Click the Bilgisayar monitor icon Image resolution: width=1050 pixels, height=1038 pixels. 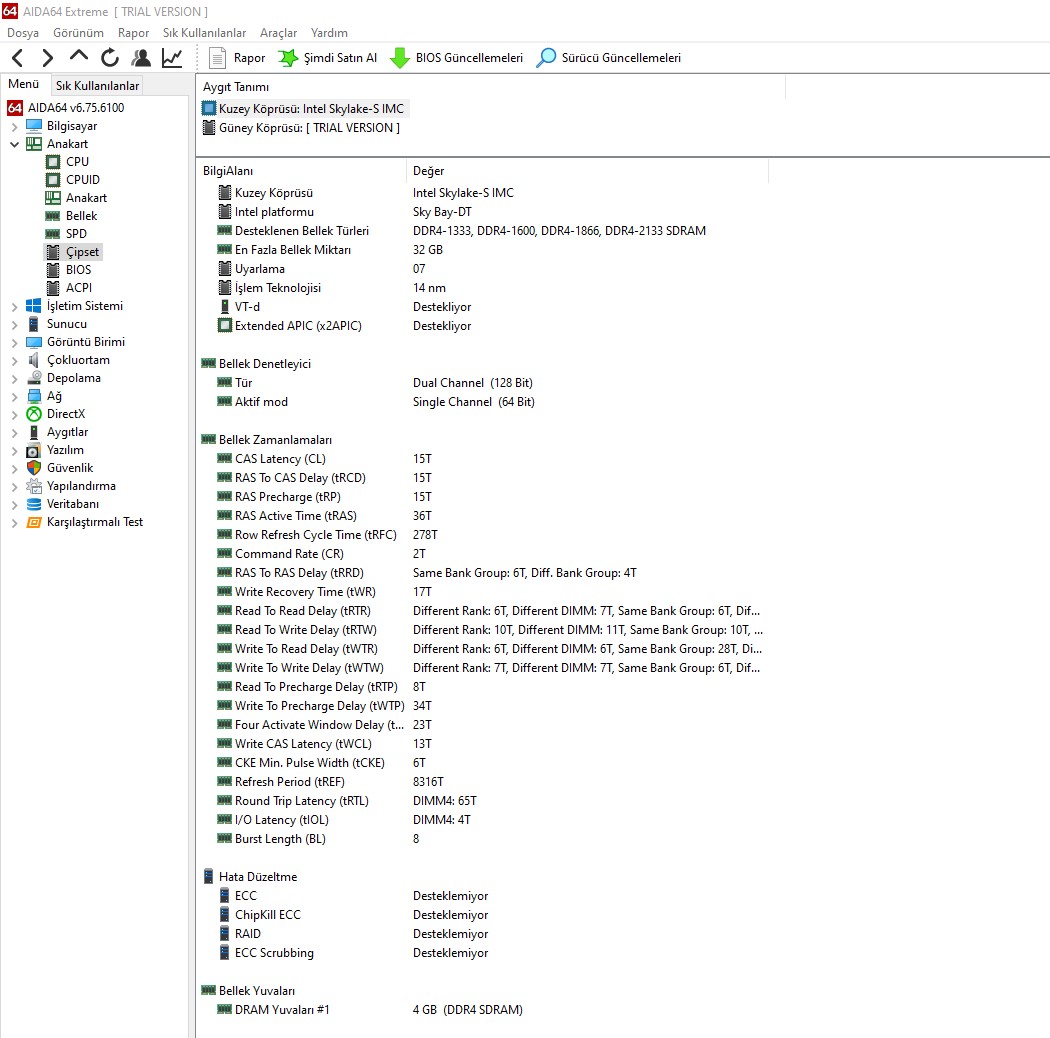tap(33, 126)
